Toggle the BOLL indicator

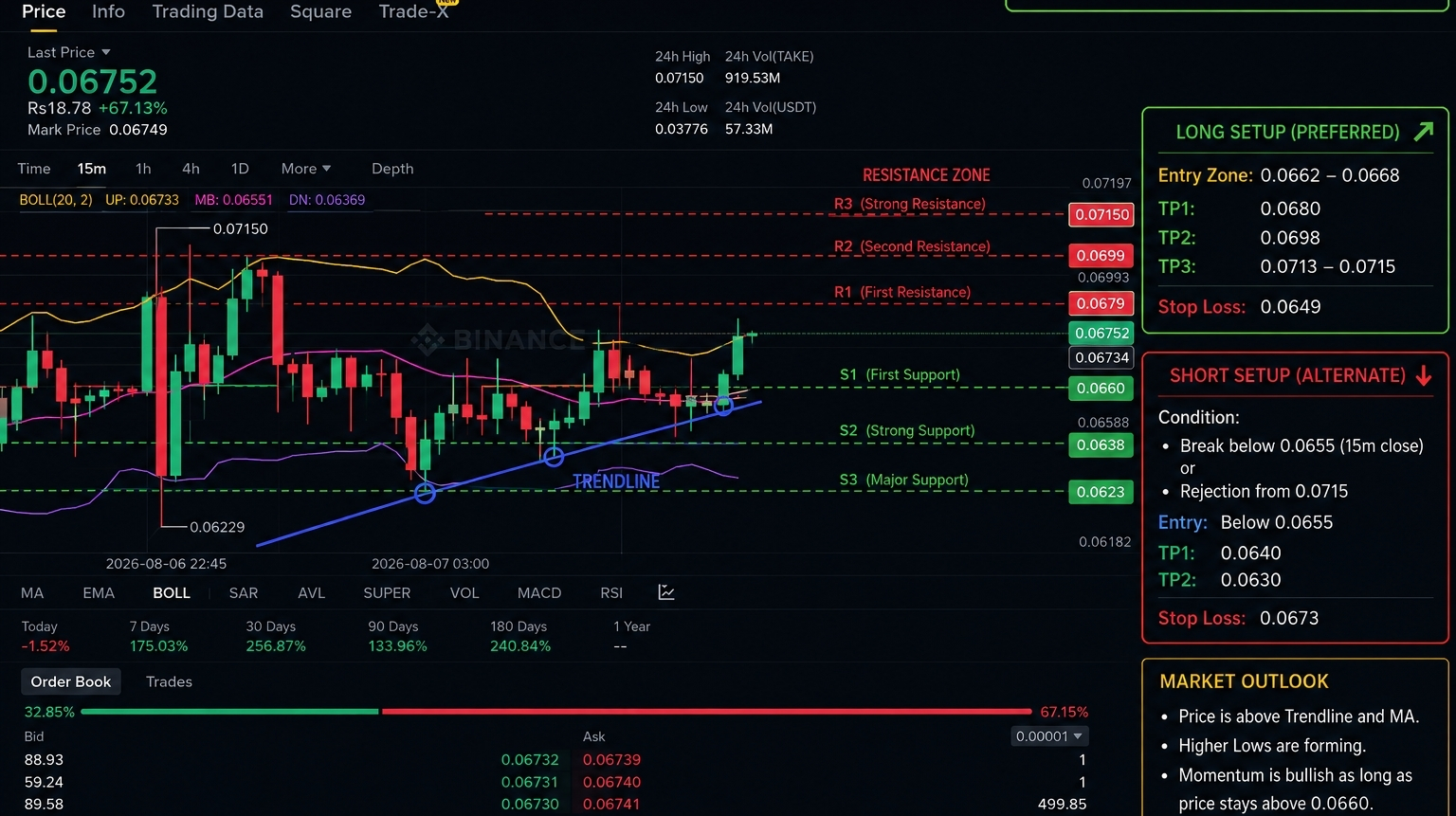tap(172, 593)
